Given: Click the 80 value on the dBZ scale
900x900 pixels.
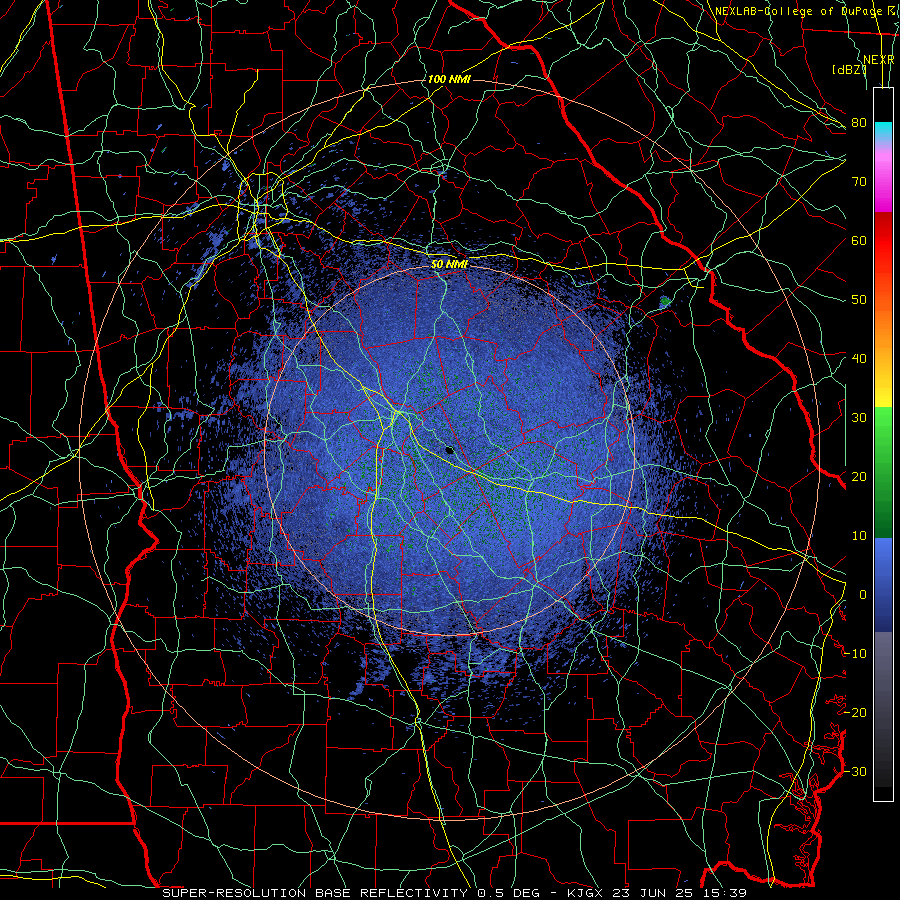Looking at the screenshot, I should tap(859, 123).
